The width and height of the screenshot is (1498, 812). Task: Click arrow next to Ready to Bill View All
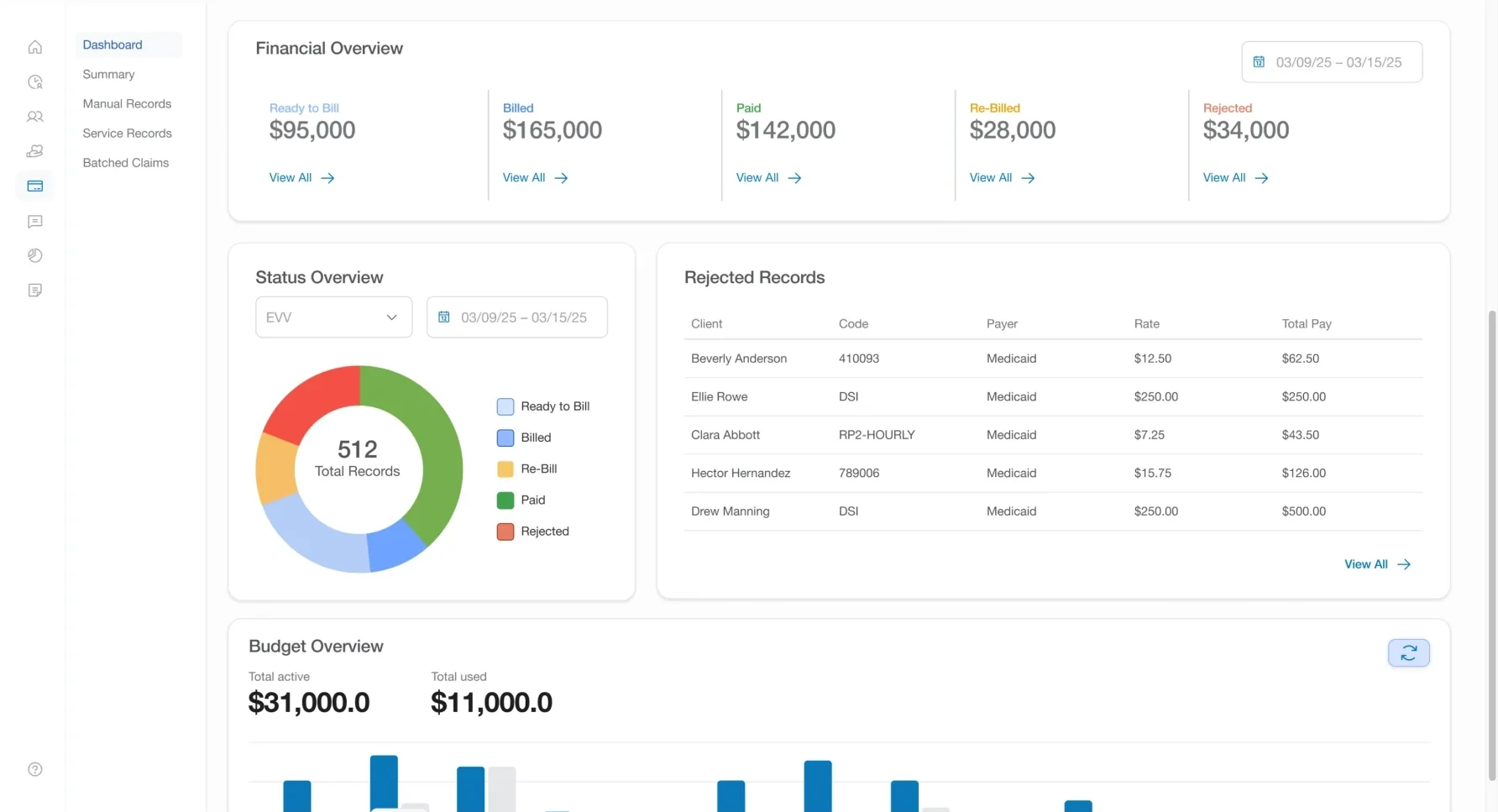(327, 178)
